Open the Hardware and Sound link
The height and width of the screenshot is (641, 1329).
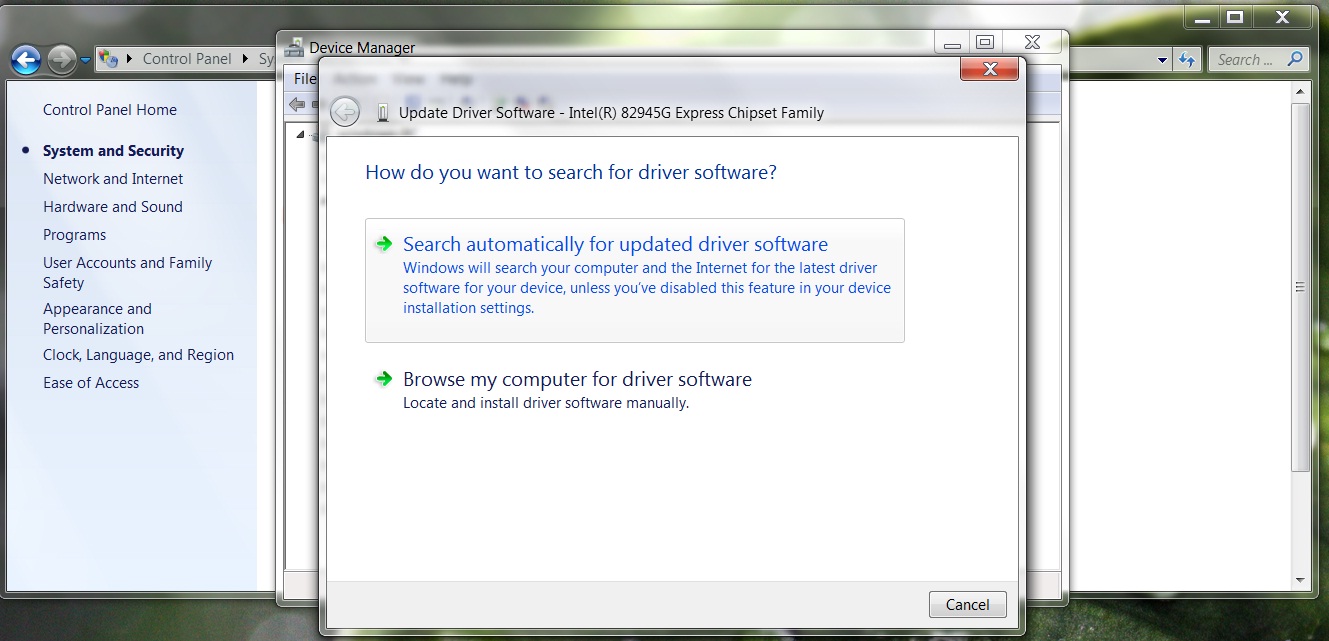coord(113,206)
